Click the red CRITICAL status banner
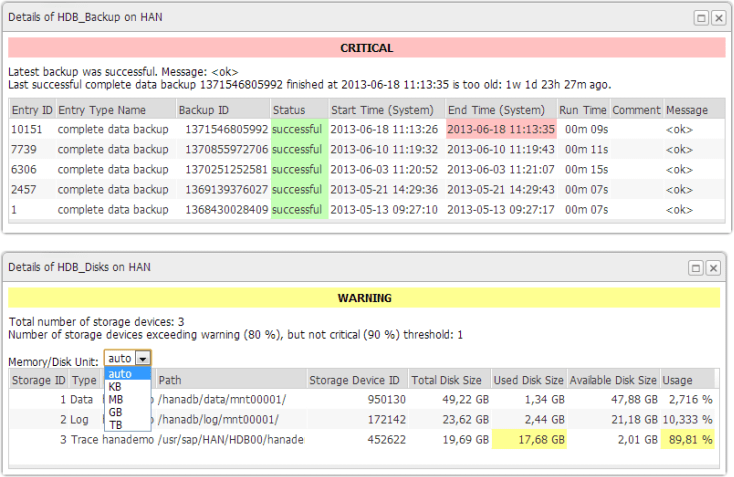734x477 pixels. click(x=366, y=48)
